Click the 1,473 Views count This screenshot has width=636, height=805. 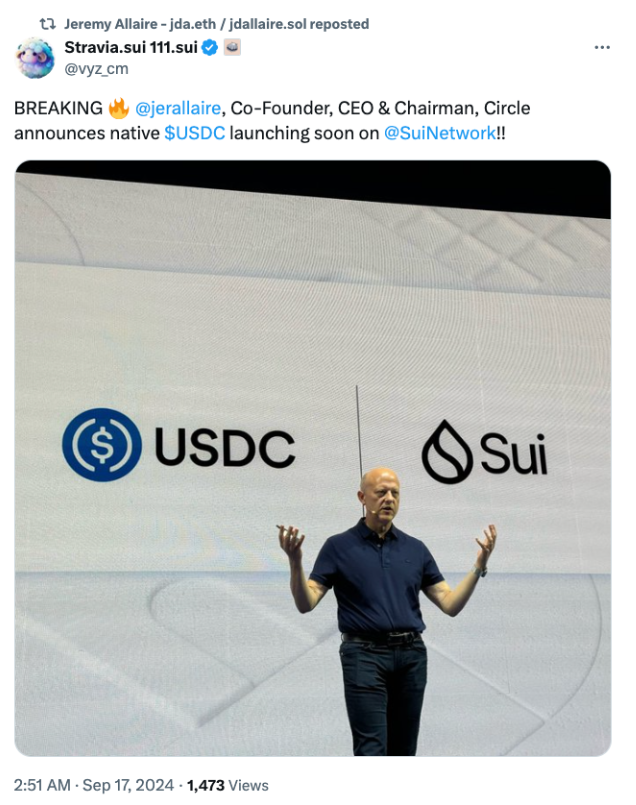coord(227,785)
